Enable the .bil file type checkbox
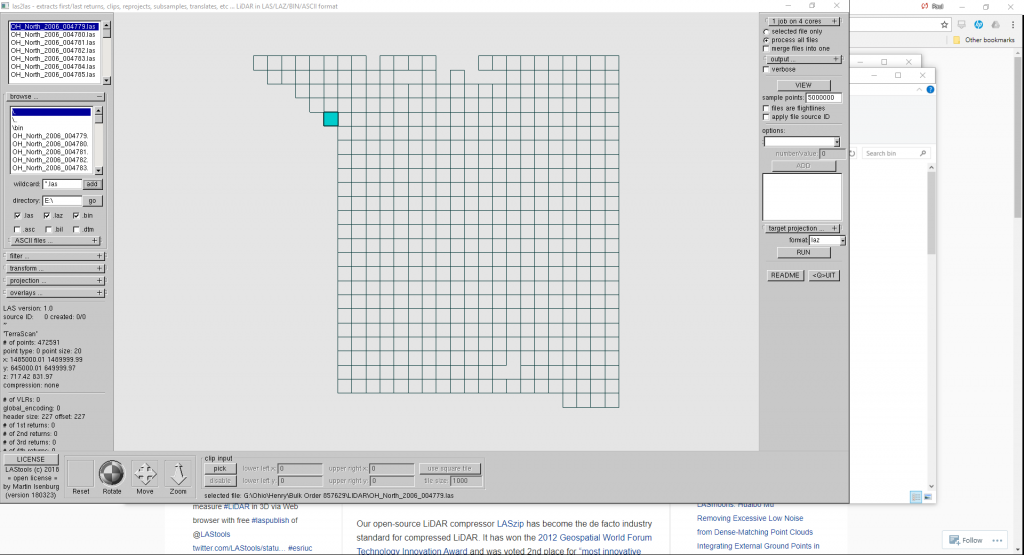1024x555 pixels. 48,230
